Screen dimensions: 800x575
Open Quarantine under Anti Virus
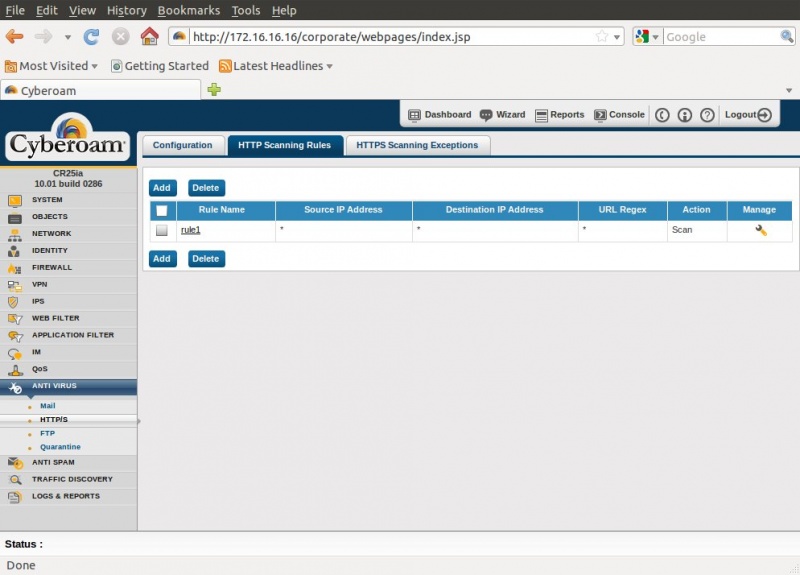click(x=60, y=447)
